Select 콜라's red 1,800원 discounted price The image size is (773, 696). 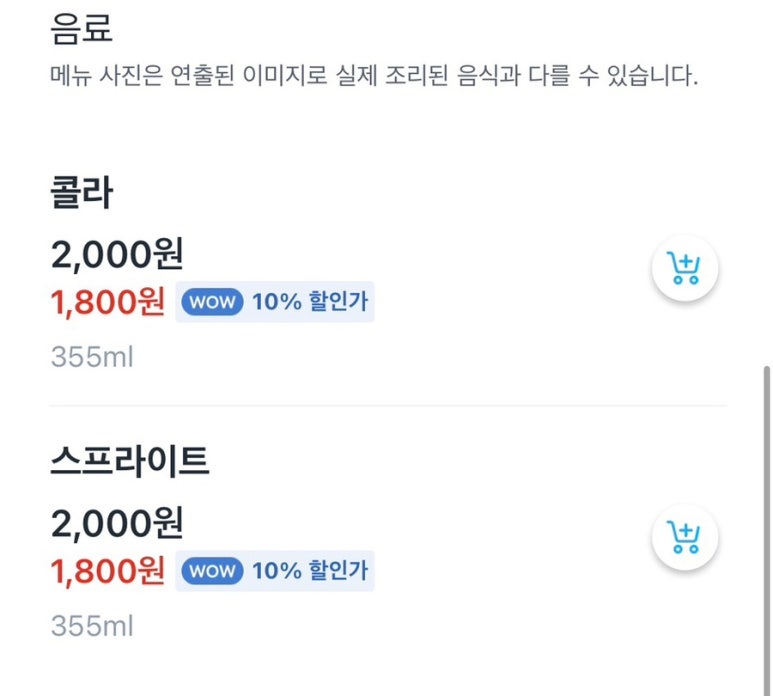[x=108, y=302]
